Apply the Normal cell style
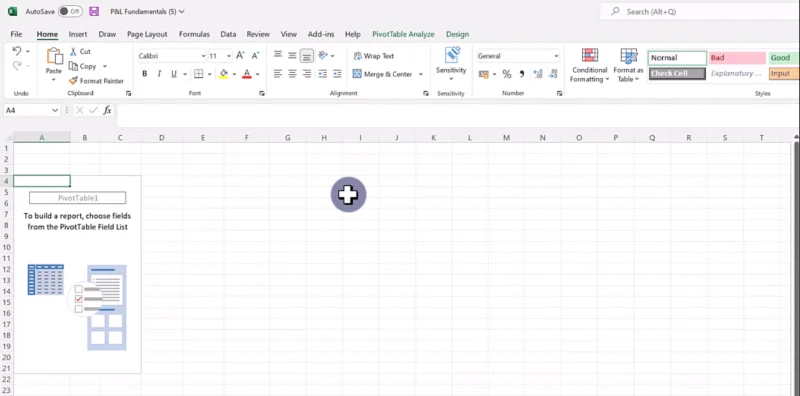 click(677, 58)
